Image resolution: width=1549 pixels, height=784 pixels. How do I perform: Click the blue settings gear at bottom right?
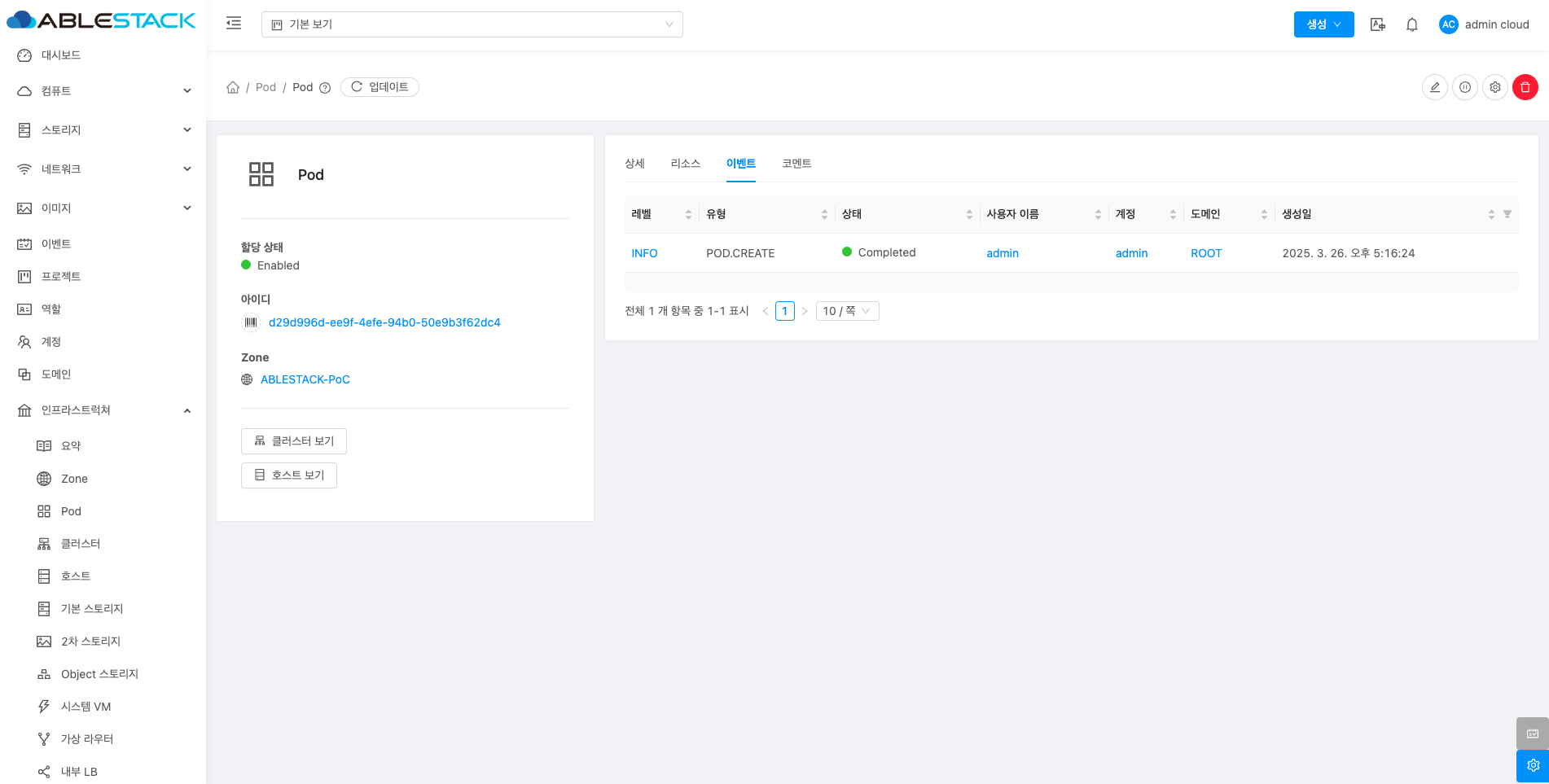(x=1532, y=765)
